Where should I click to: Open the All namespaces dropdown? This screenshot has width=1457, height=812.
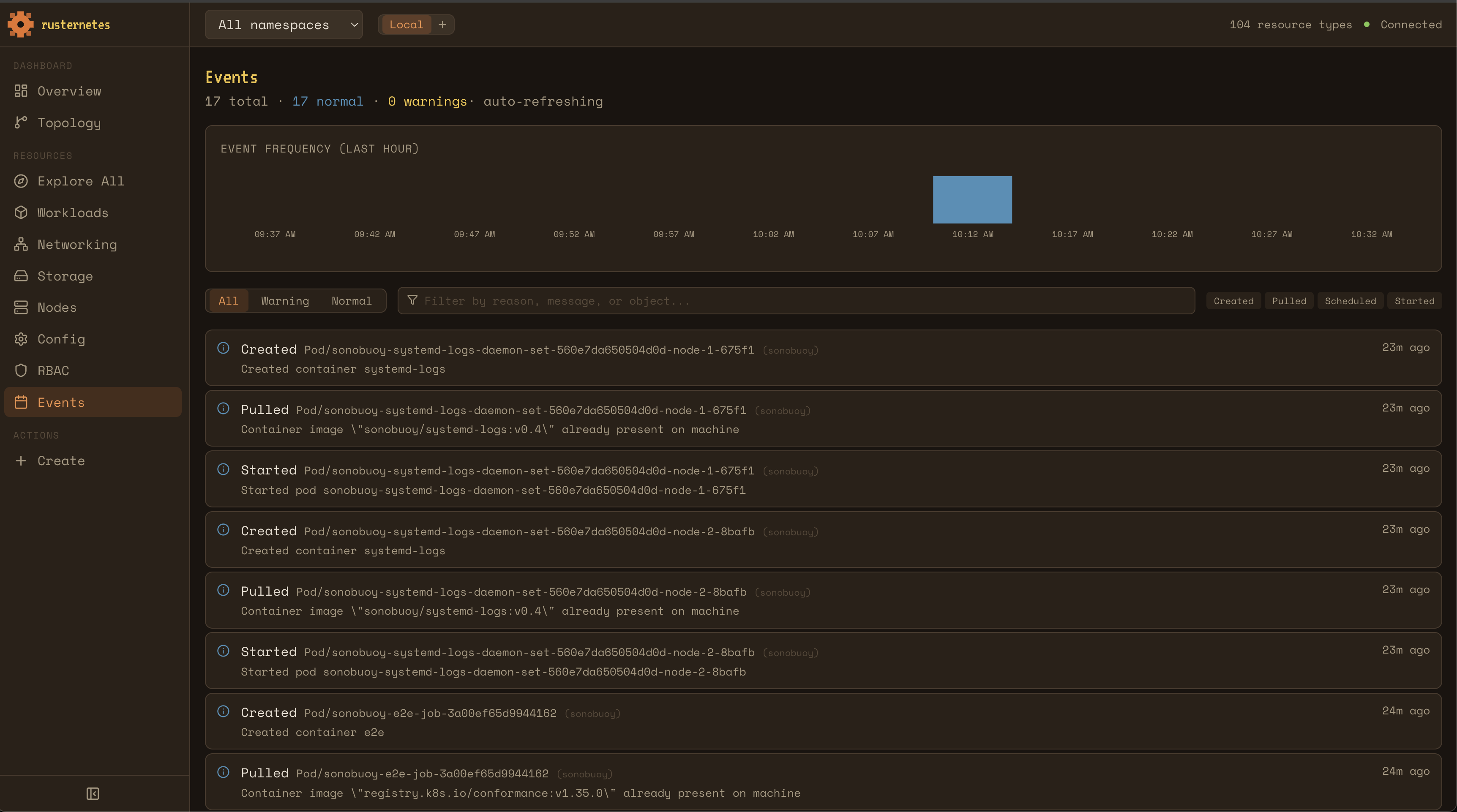[284, 25]
